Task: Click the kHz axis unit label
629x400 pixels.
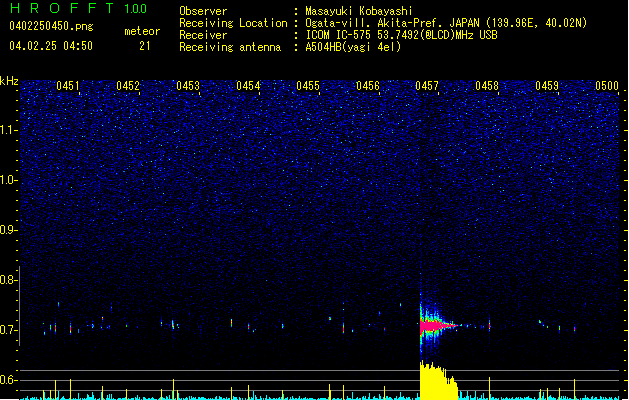Action: 9,81
